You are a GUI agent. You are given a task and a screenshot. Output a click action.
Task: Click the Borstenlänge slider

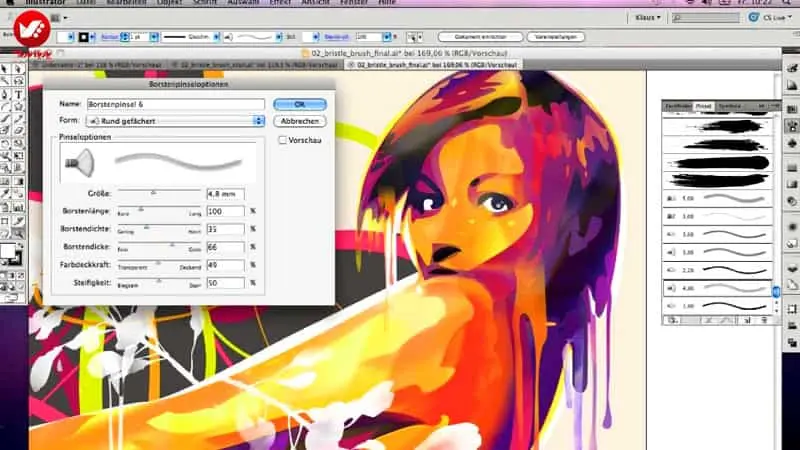pos(159,209)
